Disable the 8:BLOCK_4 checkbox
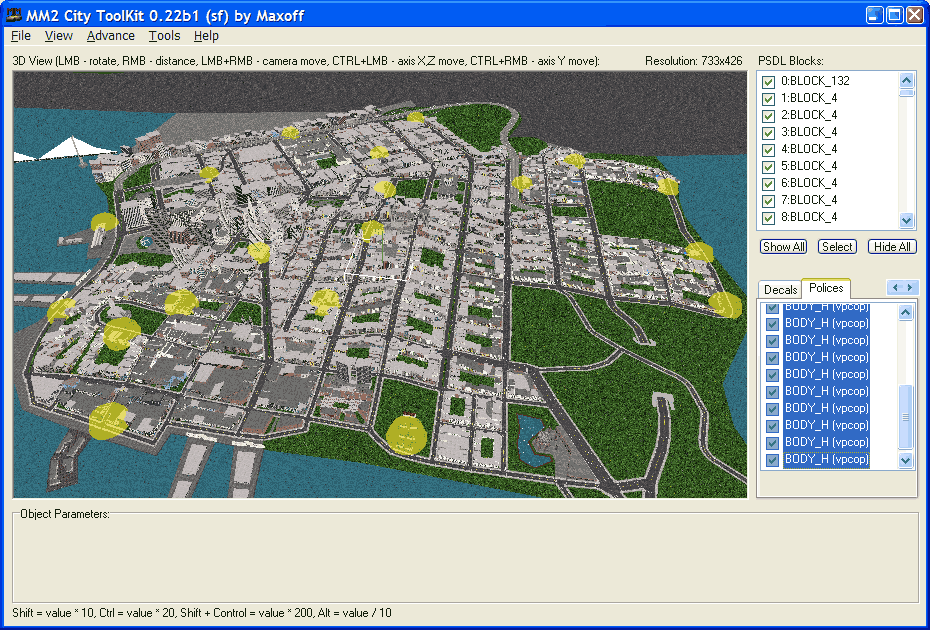This screenshot has width=930, height=630. (x=769, y=217)
